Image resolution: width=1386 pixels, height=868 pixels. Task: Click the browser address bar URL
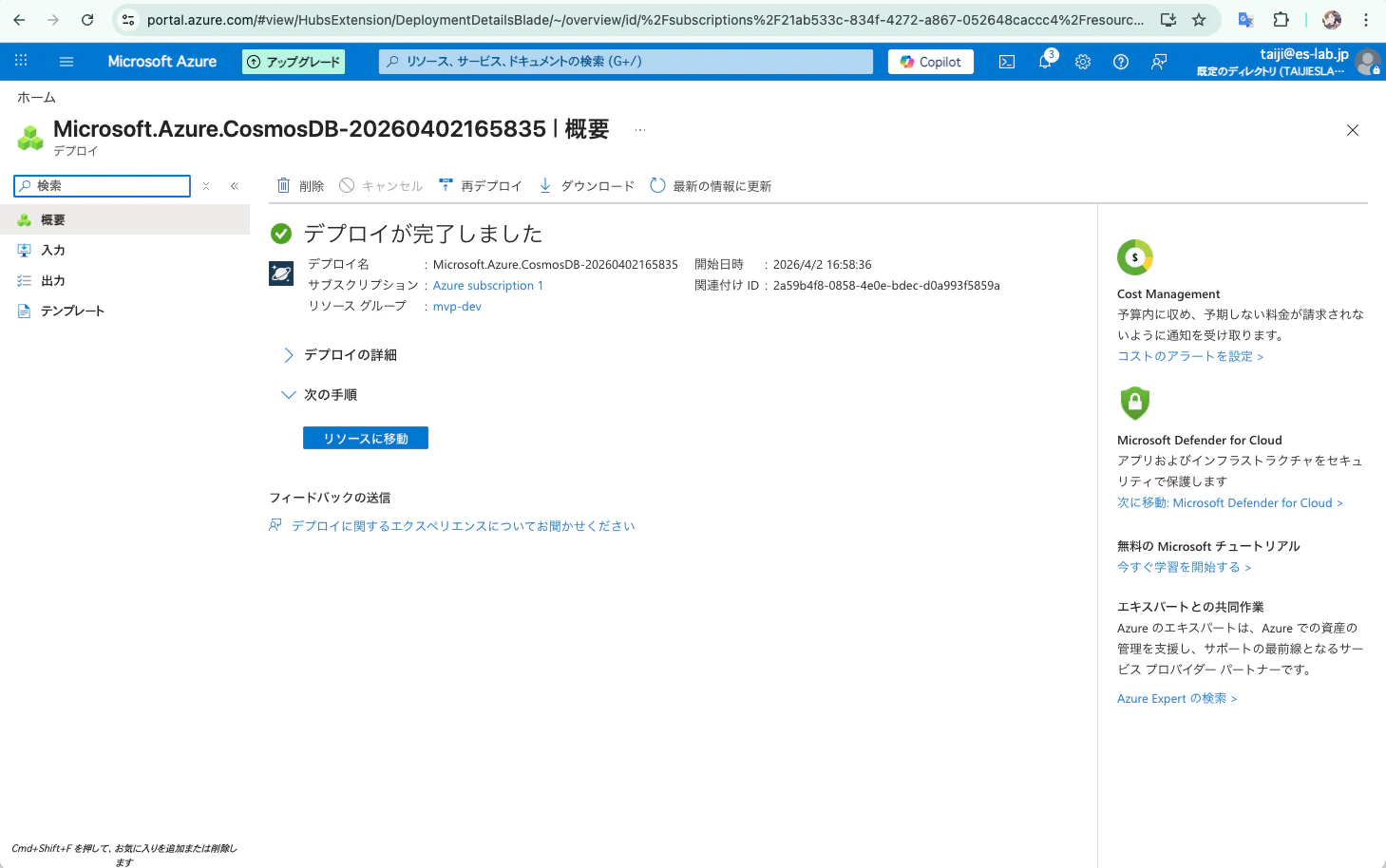pyautogui.click(x=645, y=19)
